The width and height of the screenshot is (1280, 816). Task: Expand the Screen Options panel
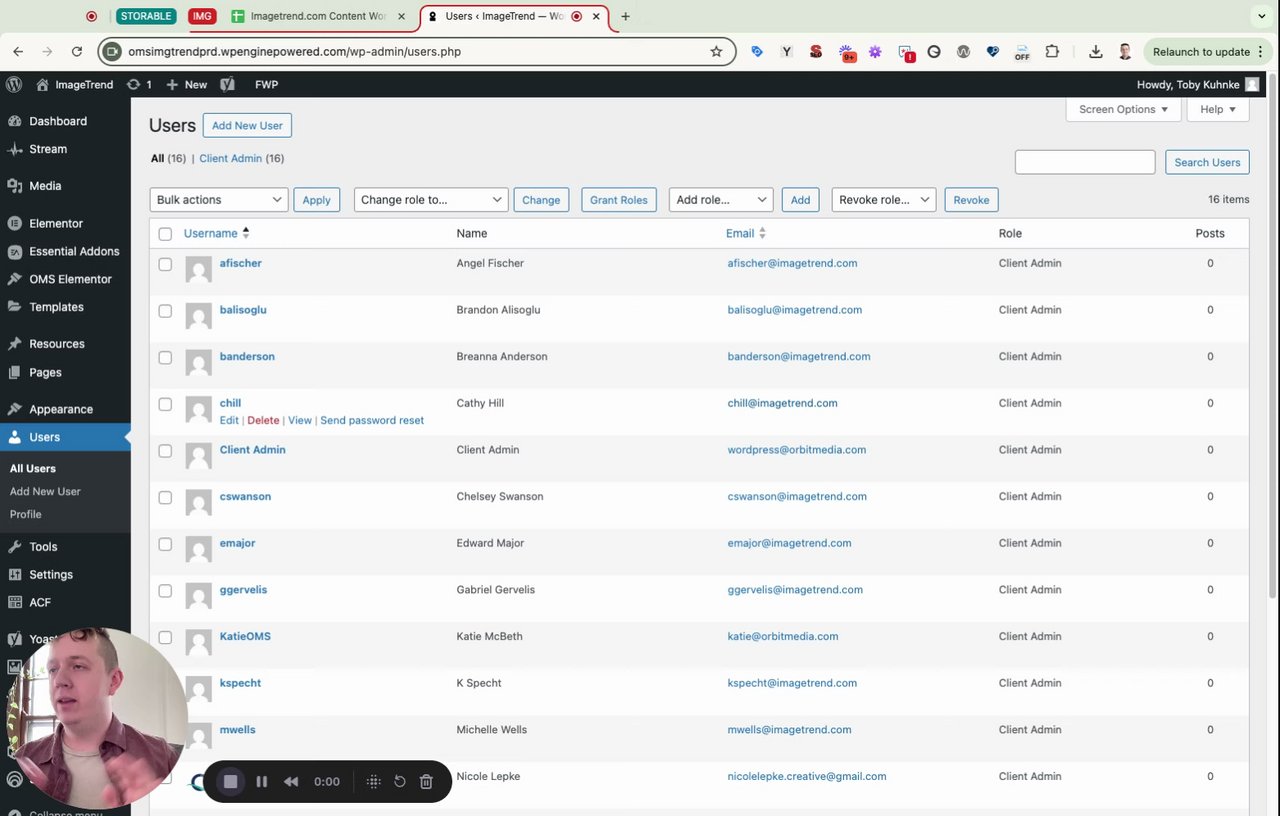point(1123,109)
